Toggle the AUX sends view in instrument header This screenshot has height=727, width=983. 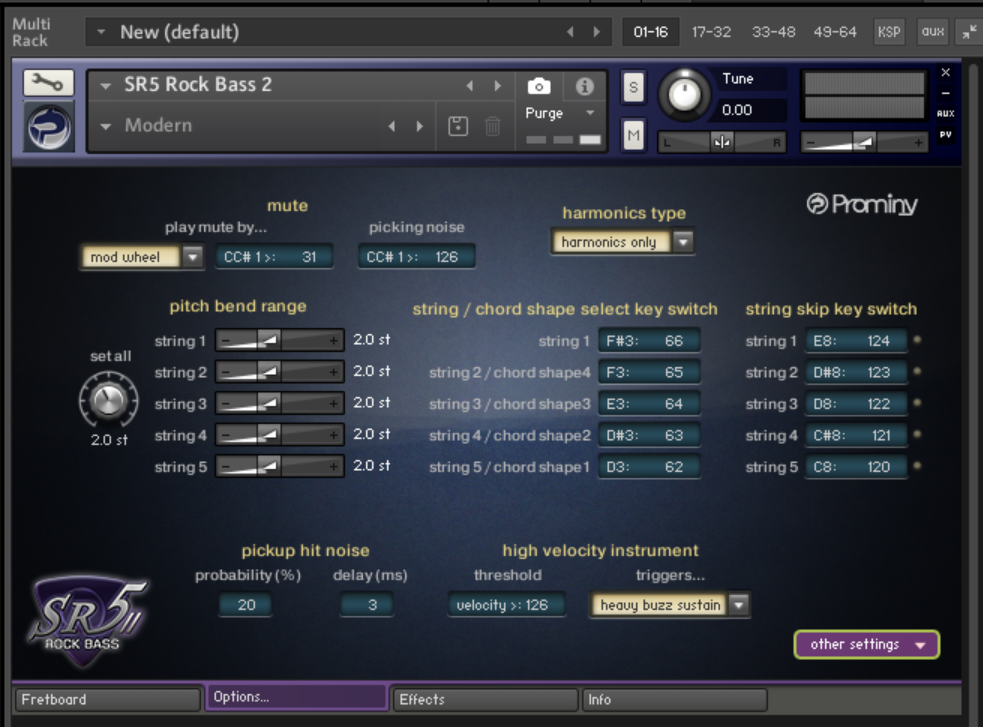coord(945,113)
